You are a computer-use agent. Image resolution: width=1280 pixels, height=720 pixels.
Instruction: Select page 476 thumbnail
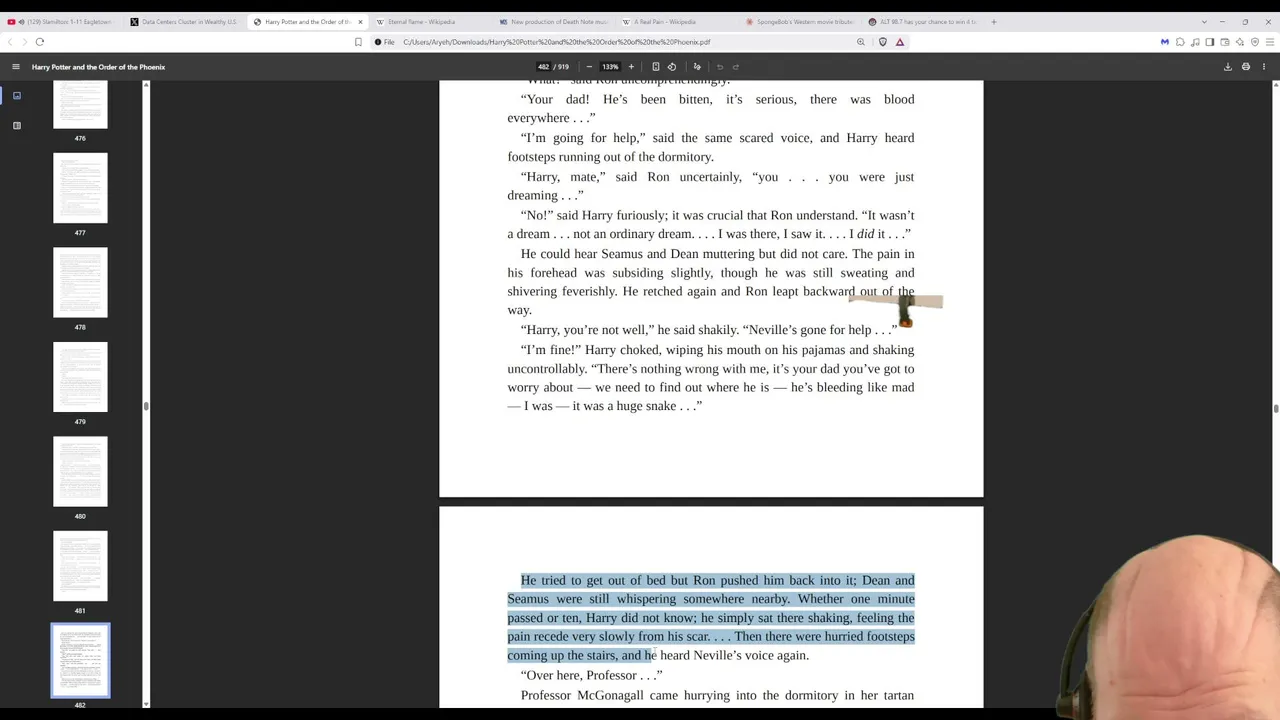(x=80, y=103)
